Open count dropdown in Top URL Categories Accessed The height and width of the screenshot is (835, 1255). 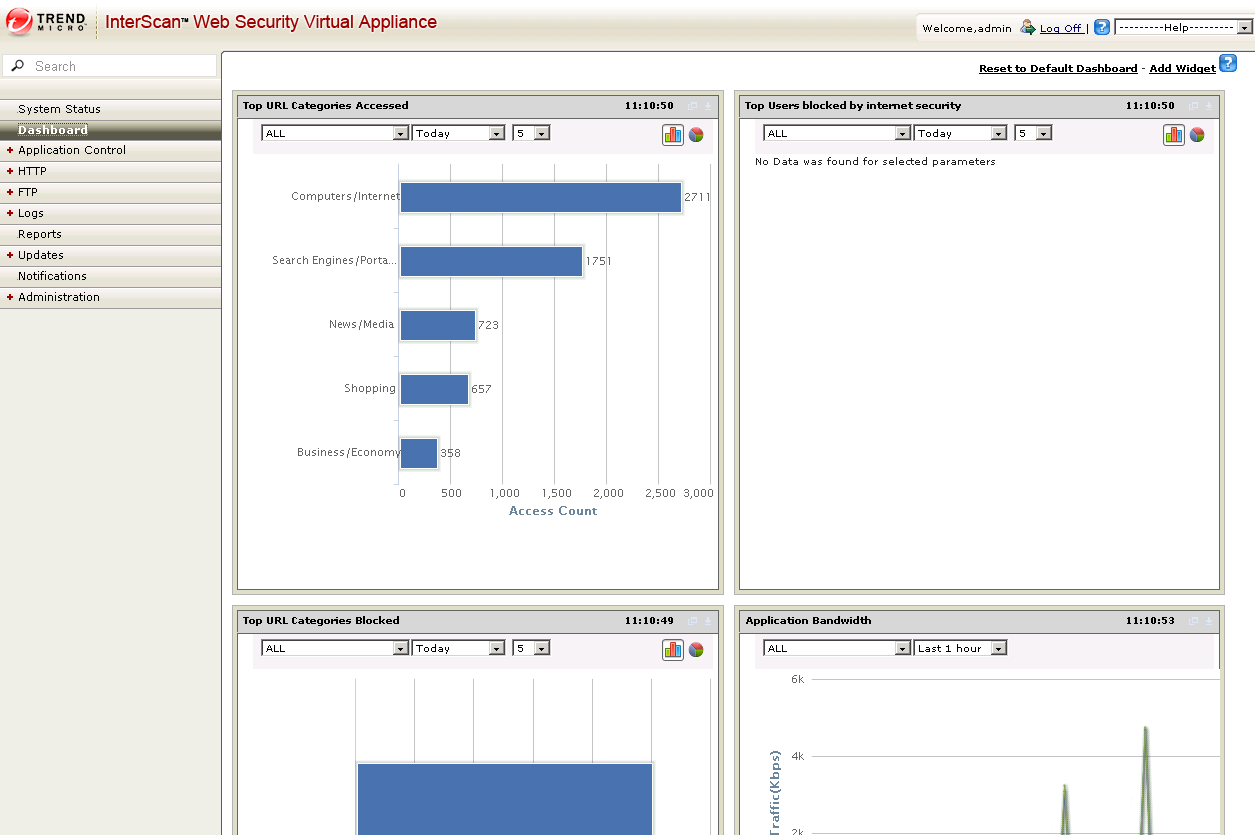pos(531,133)
